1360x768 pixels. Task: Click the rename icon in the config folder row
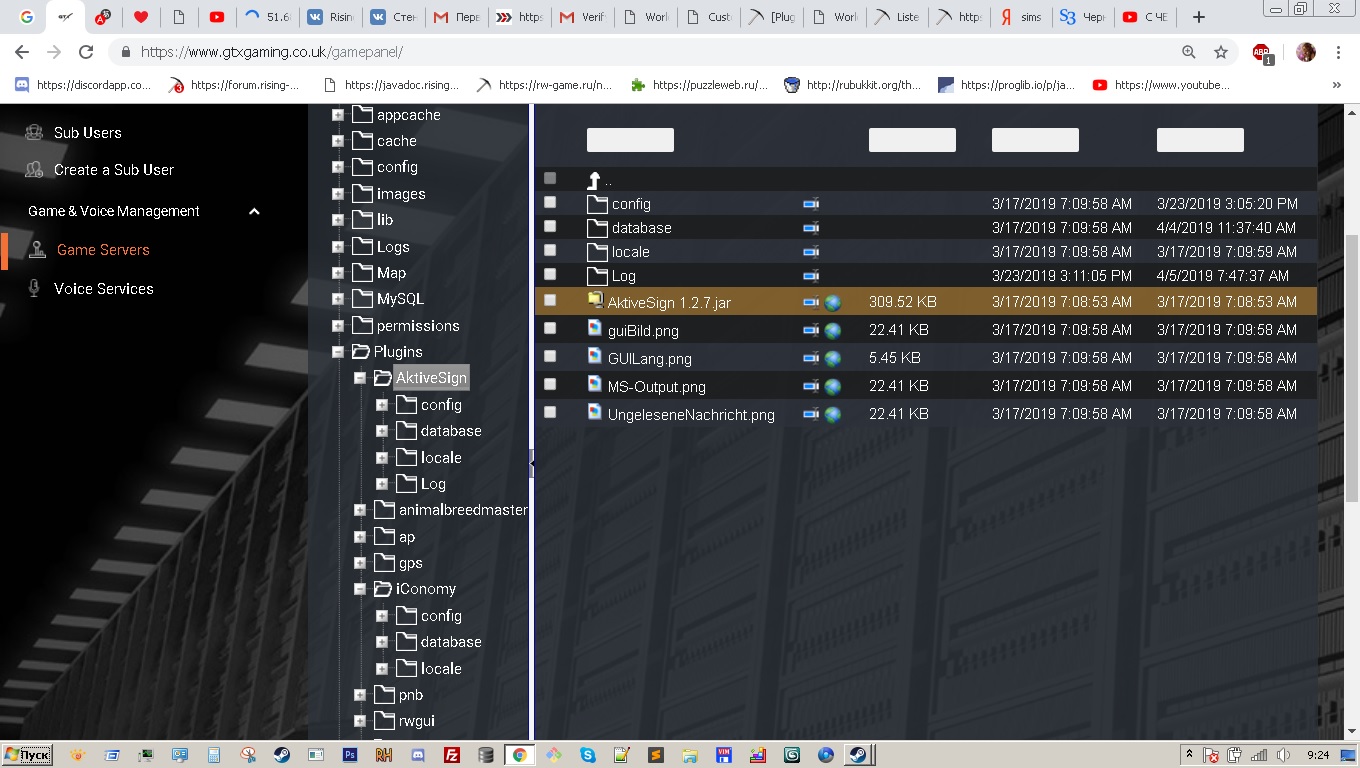(x=811, y=204)
